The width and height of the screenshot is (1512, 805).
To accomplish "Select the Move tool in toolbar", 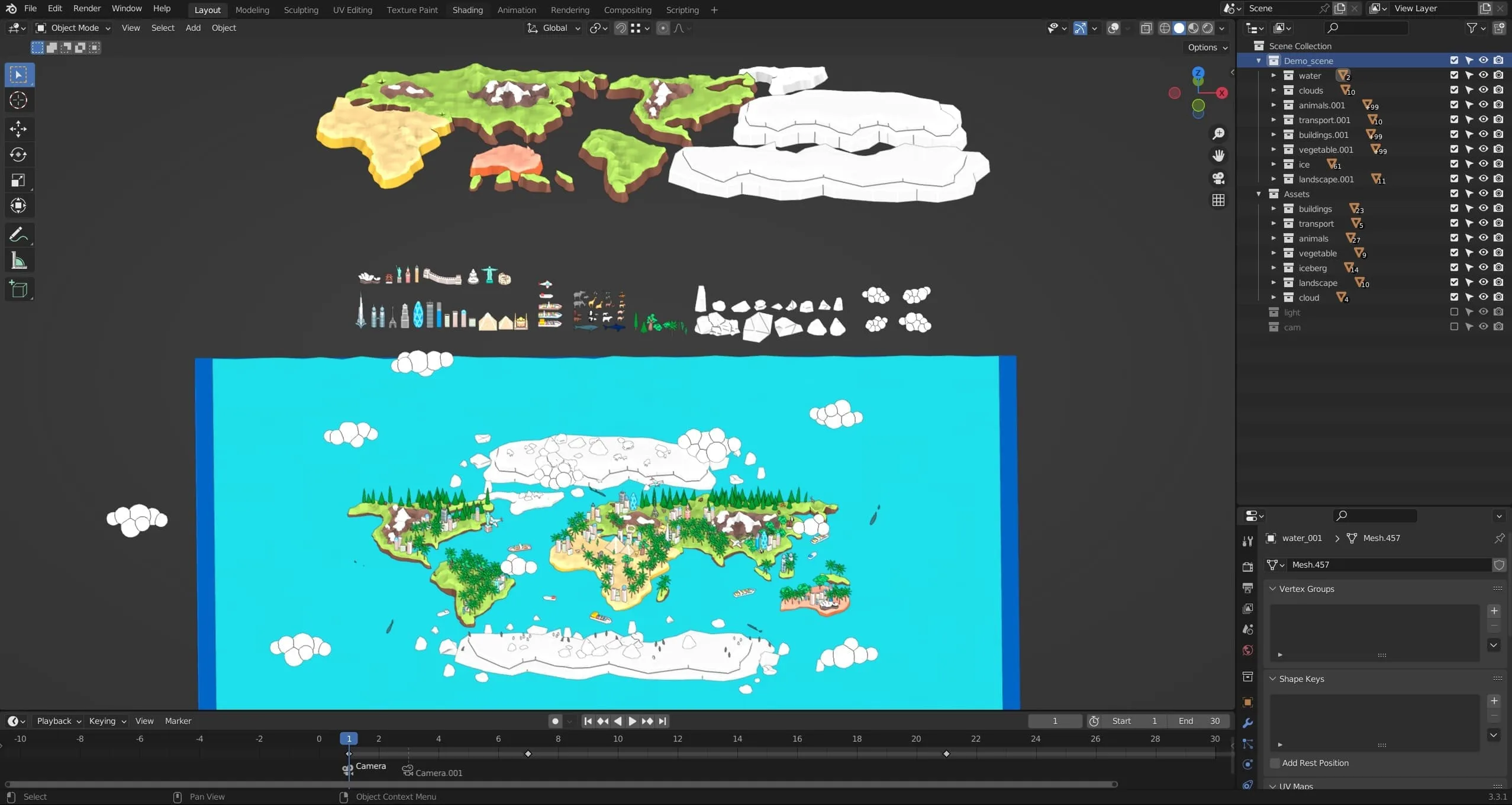I will tap(18, 128).
